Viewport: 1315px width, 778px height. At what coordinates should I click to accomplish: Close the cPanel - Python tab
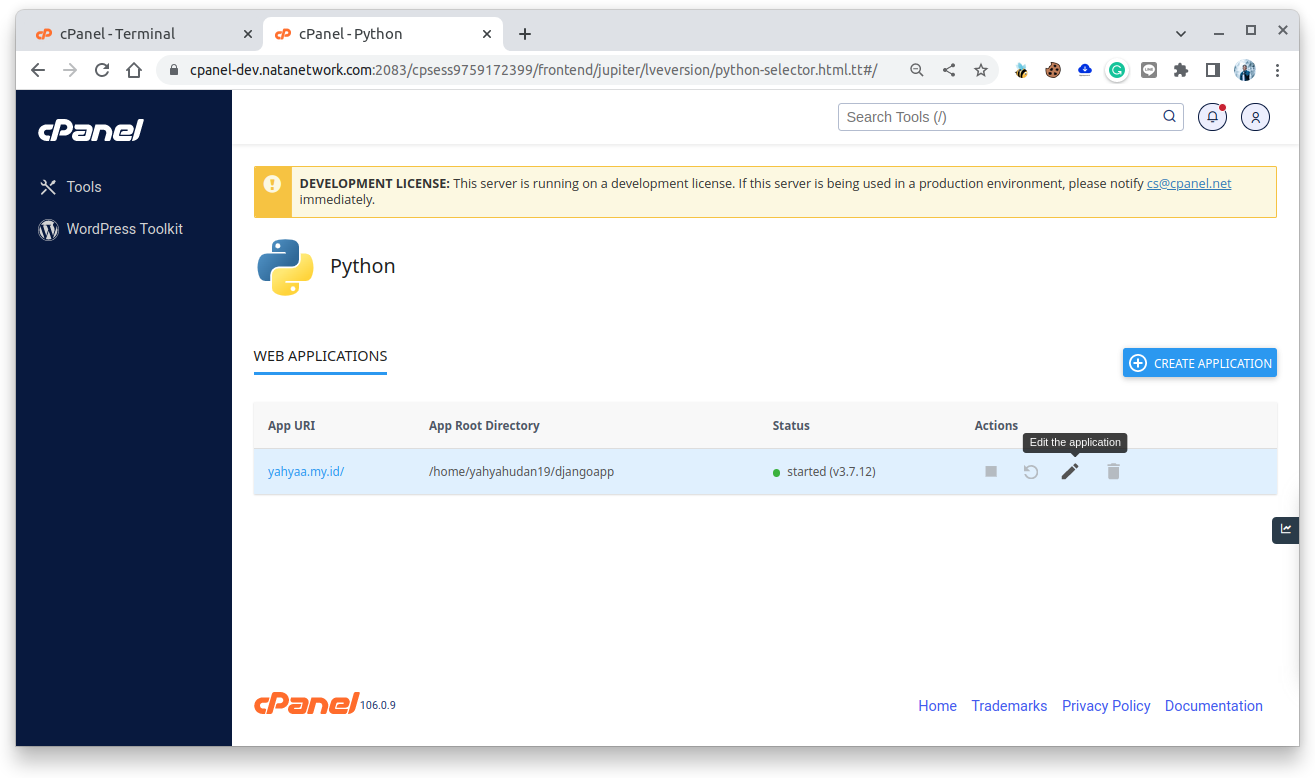(x=487, y=33)
